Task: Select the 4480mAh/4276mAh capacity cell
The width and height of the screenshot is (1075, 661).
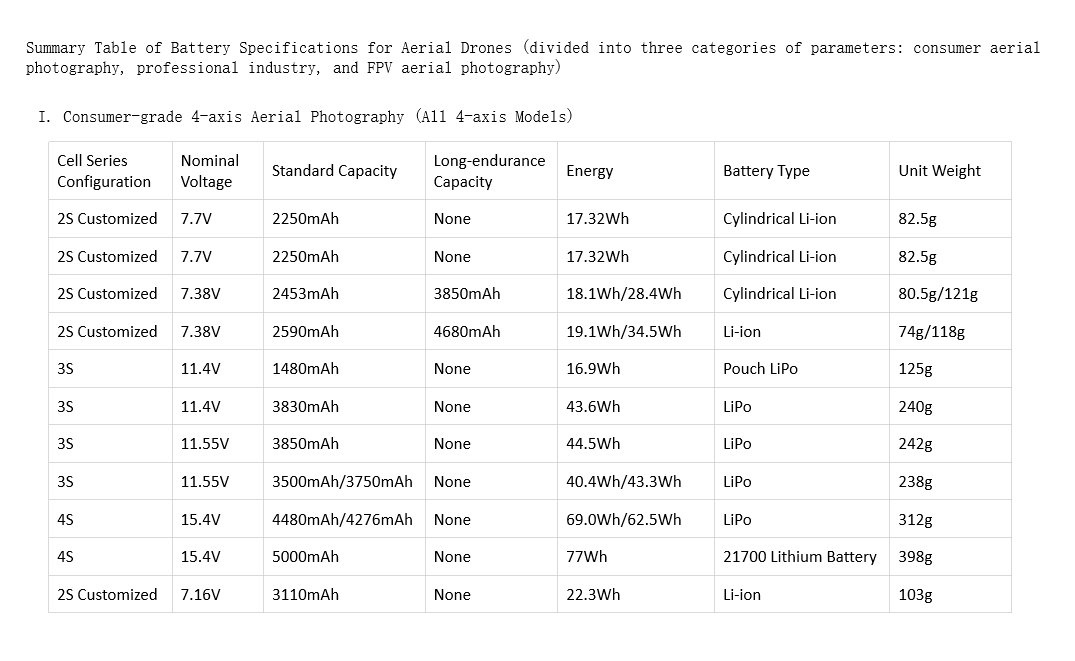Action: pyautogui.click(x=344, y=519)
